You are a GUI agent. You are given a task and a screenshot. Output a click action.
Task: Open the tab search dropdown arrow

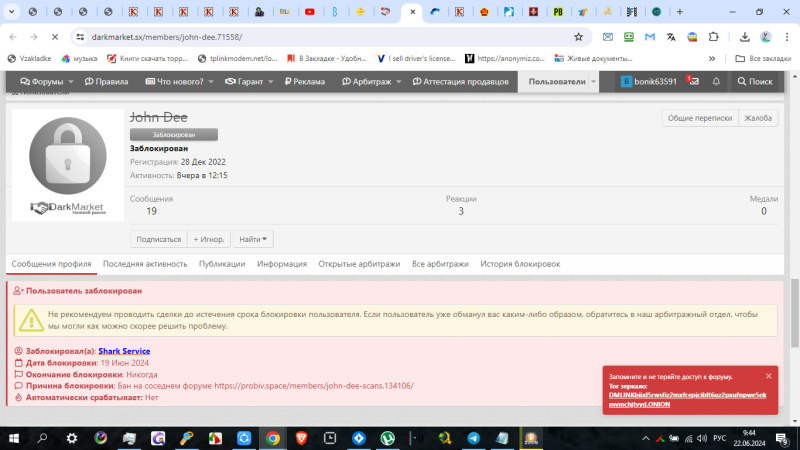(11, 12)
